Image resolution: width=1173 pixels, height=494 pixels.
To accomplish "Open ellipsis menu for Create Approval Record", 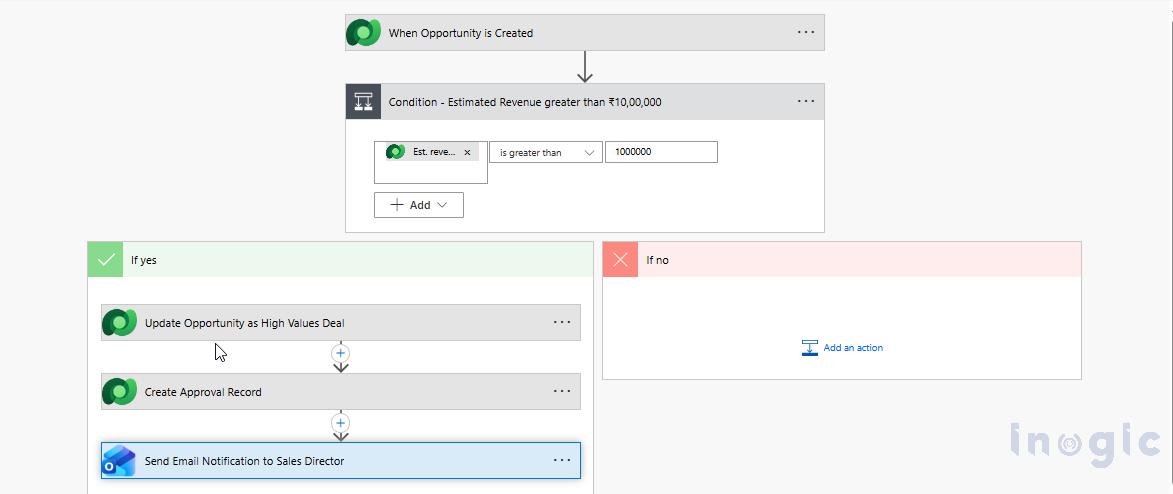I will pyautogui.click(x=562, y=392).
